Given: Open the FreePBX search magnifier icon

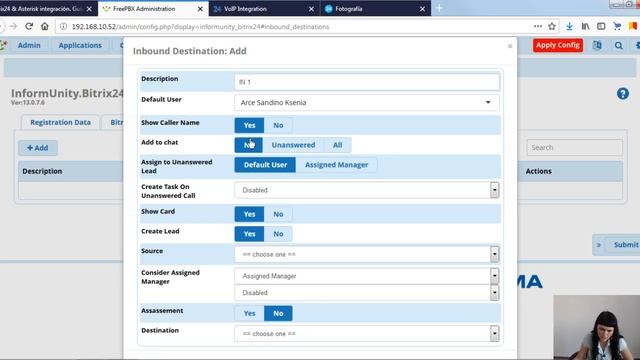Looking at the screenshot, I should 619,45.
